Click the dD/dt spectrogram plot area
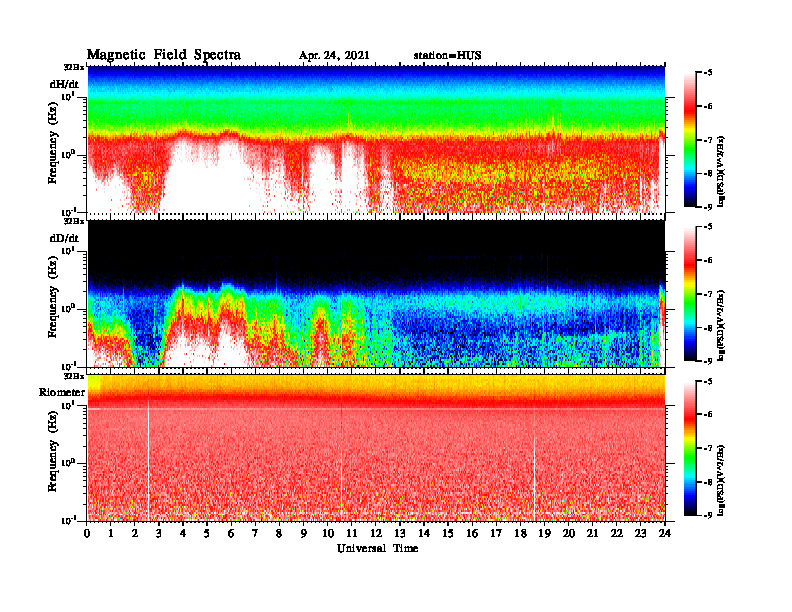This screenshot has width=792, height=612. [376, 293]
